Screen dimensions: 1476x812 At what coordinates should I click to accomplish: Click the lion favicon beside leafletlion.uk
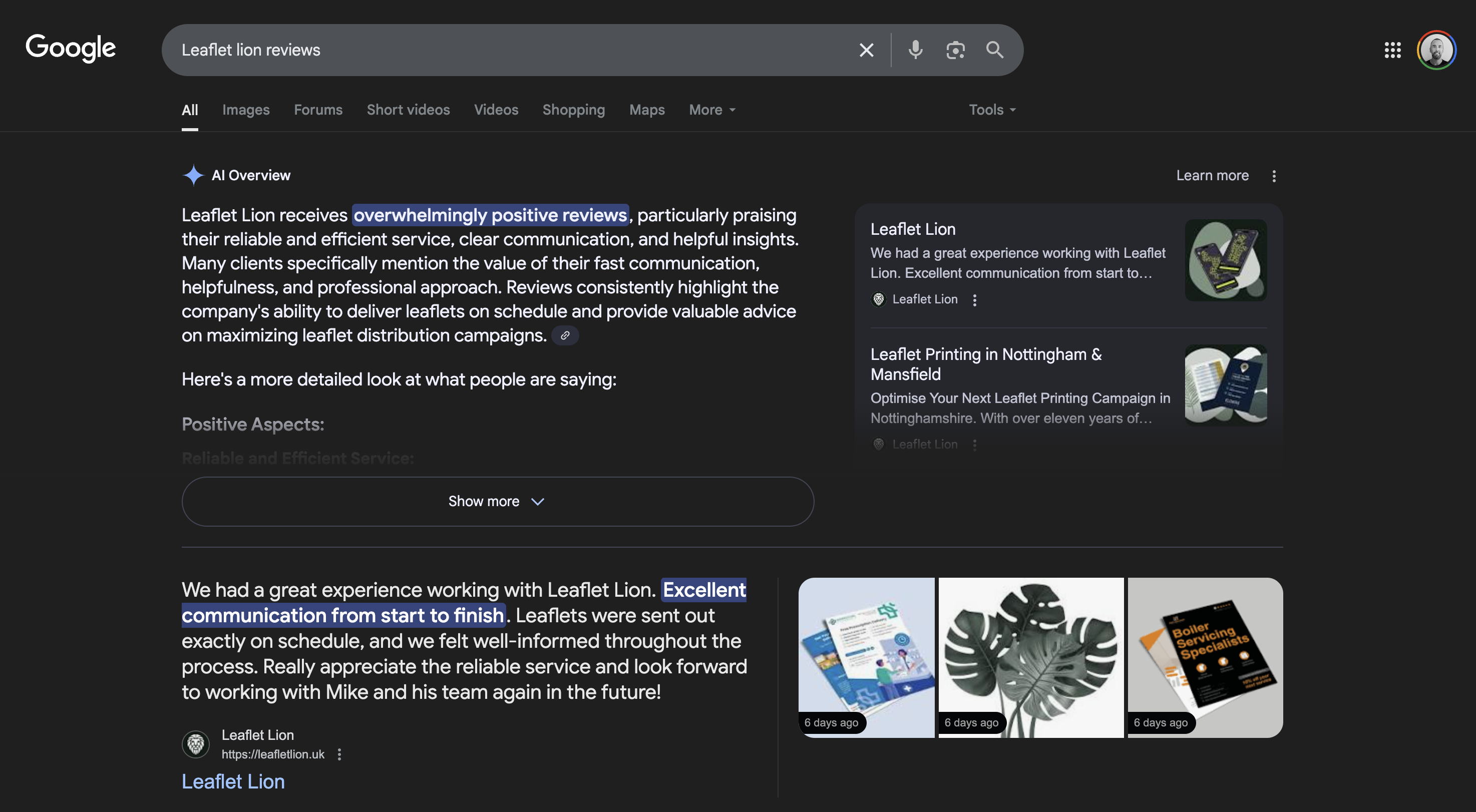(x=196, y=744)
